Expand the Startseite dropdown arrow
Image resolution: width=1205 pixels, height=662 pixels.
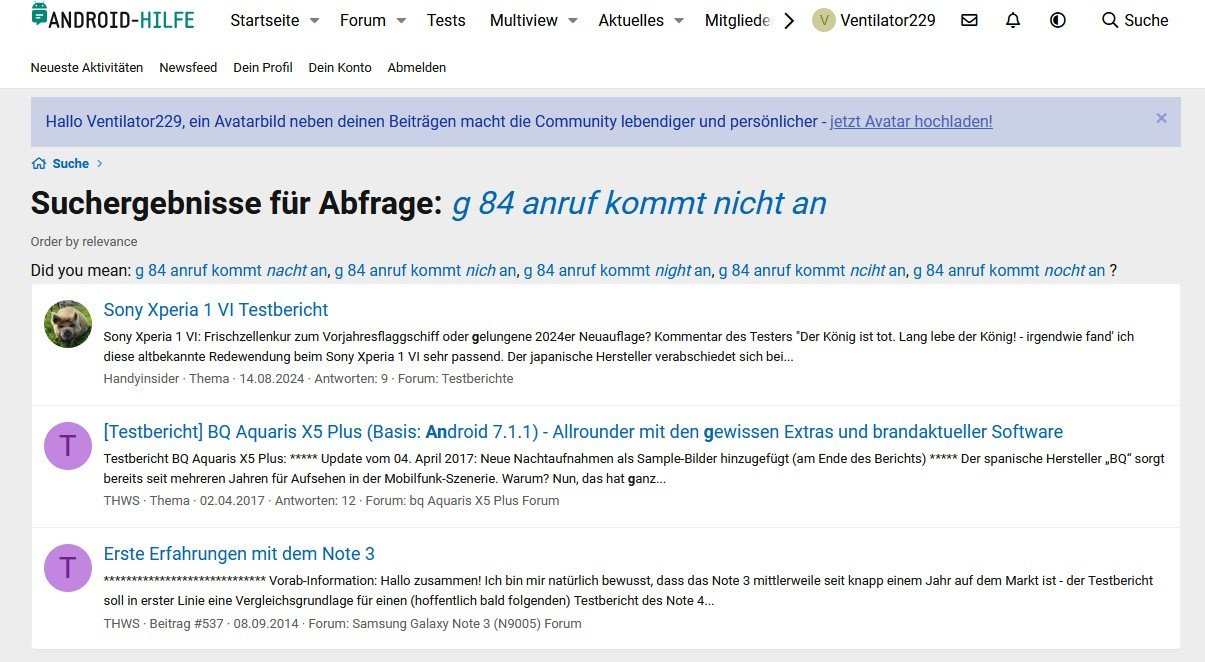(314, 21)
